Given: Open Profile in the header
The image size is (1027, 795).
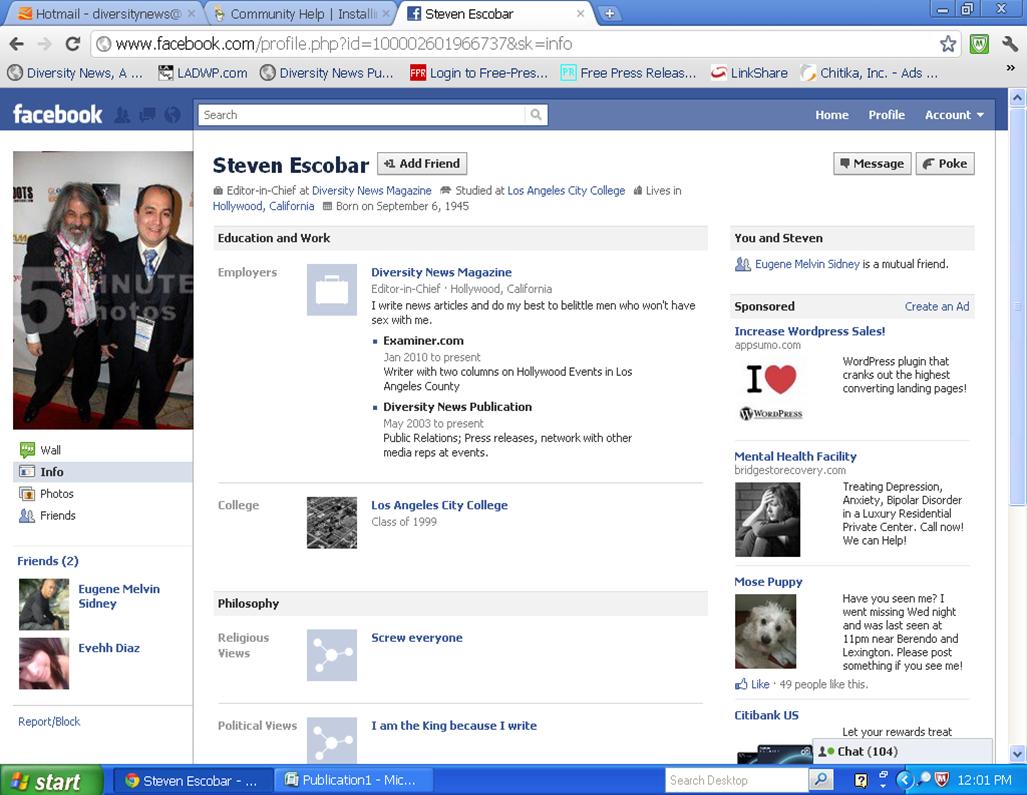Looking at the screenshot, I should pos(886,115).
